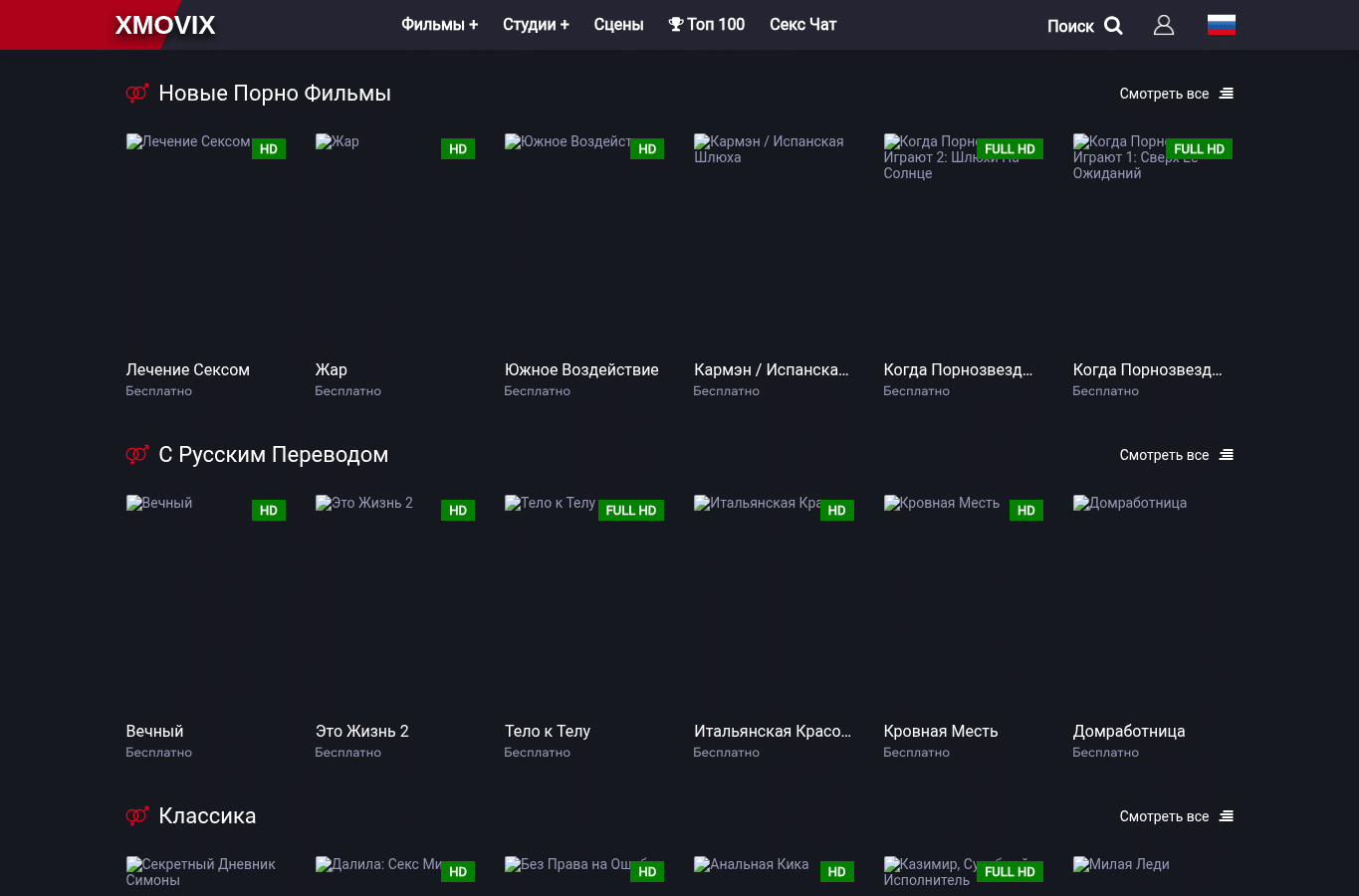Click the Тело к Телу title
This screenshot has height=896, width=1359.
[548, 732]
